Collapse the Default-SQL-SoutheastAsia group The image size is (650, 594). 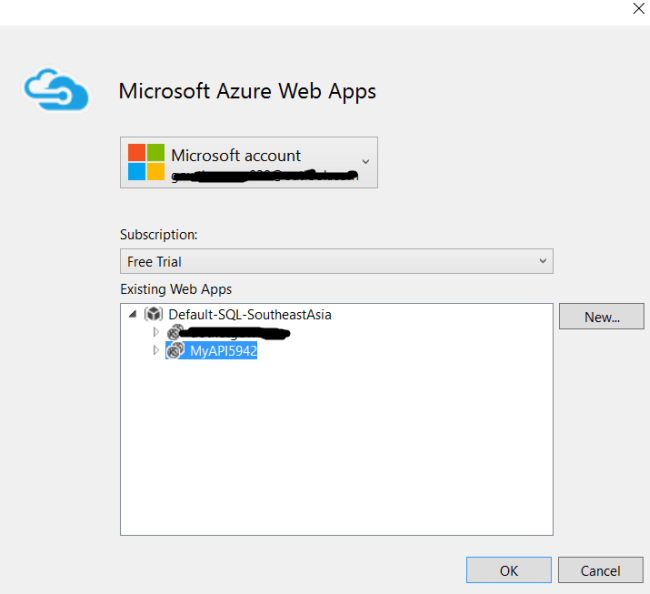point(133,314)
